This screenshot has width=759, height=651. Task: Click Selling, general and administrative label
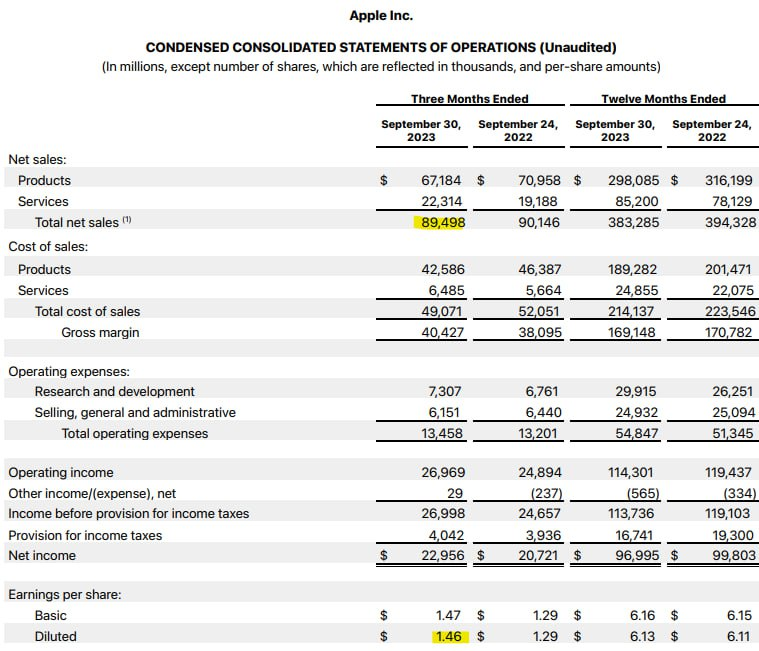tap(135, 412)
